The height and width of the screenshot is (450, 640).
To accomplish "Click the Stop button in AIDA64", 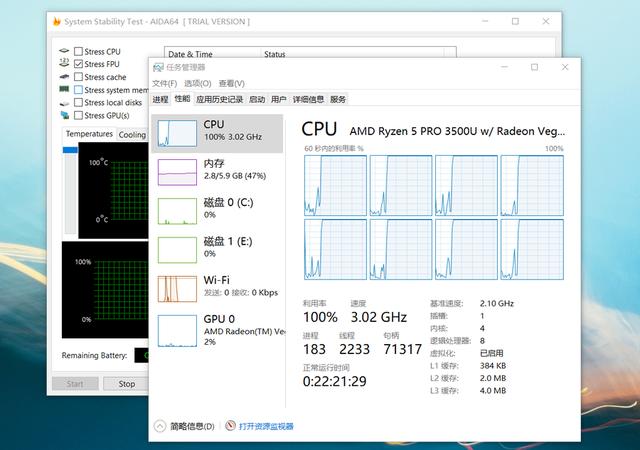I will [127, 384].
